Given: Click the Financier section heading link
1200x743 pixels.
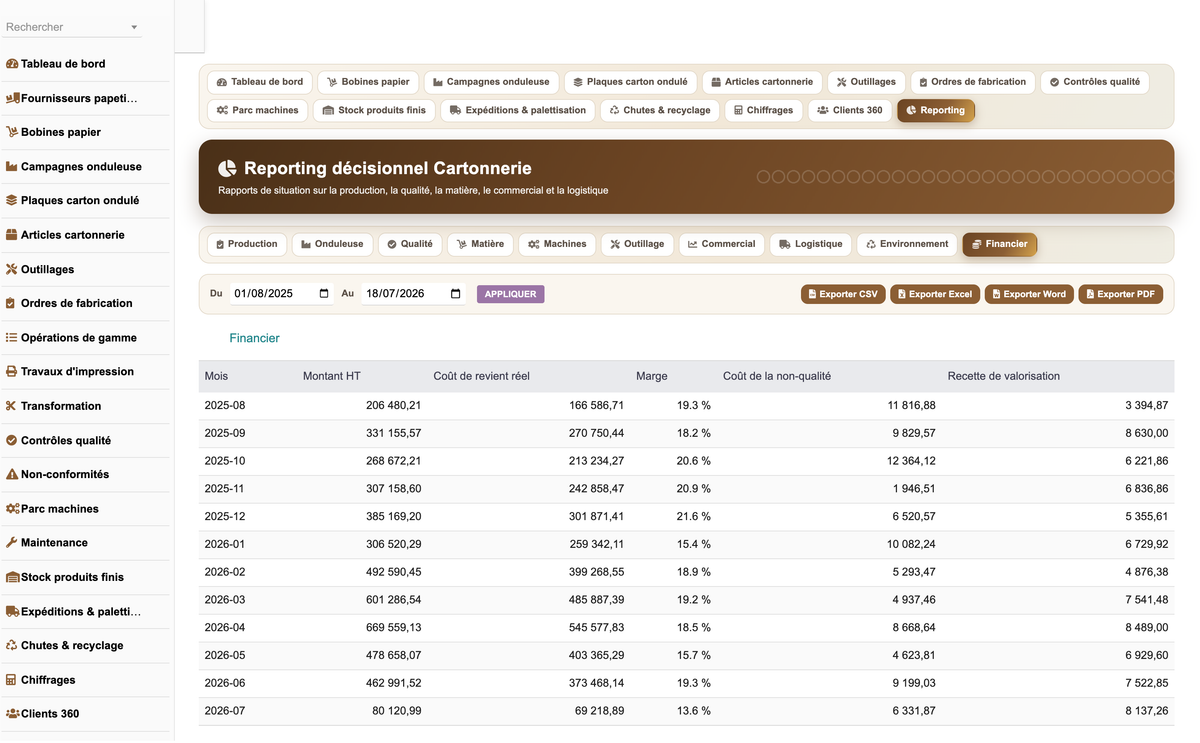Looking at the screenshot, I should [x=254, y=338].
